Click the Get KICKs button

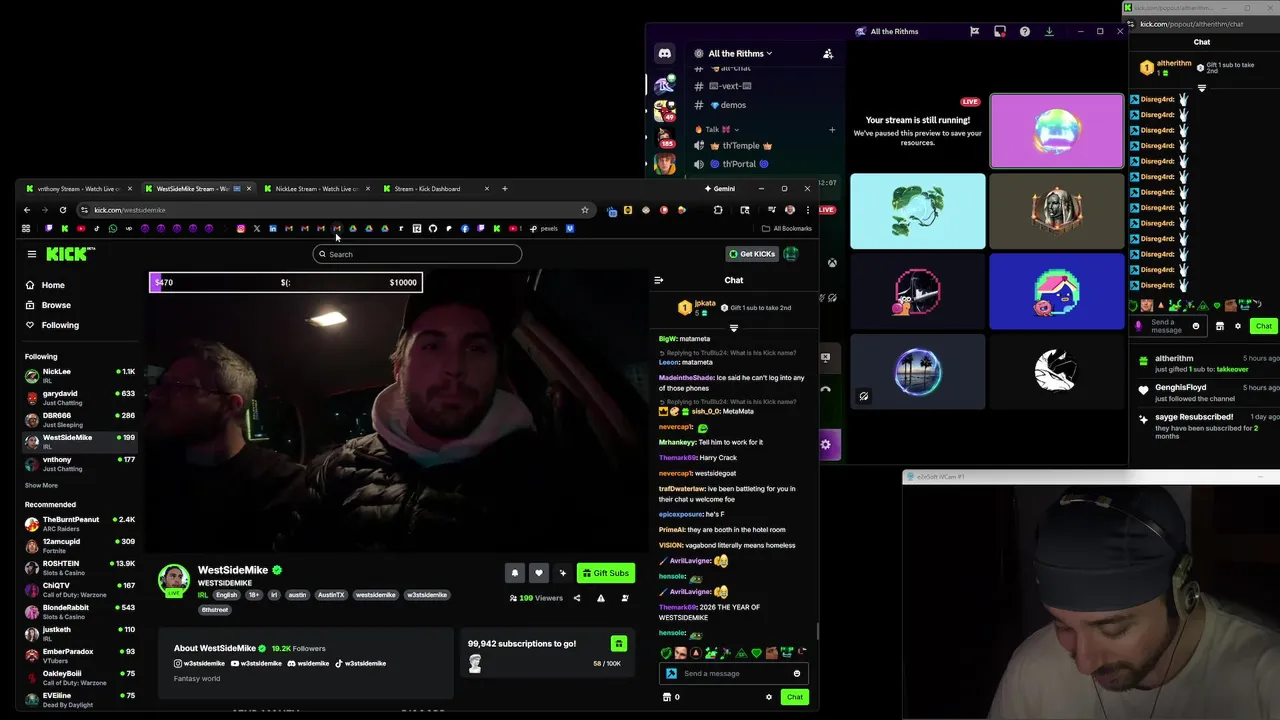[752, 254]
